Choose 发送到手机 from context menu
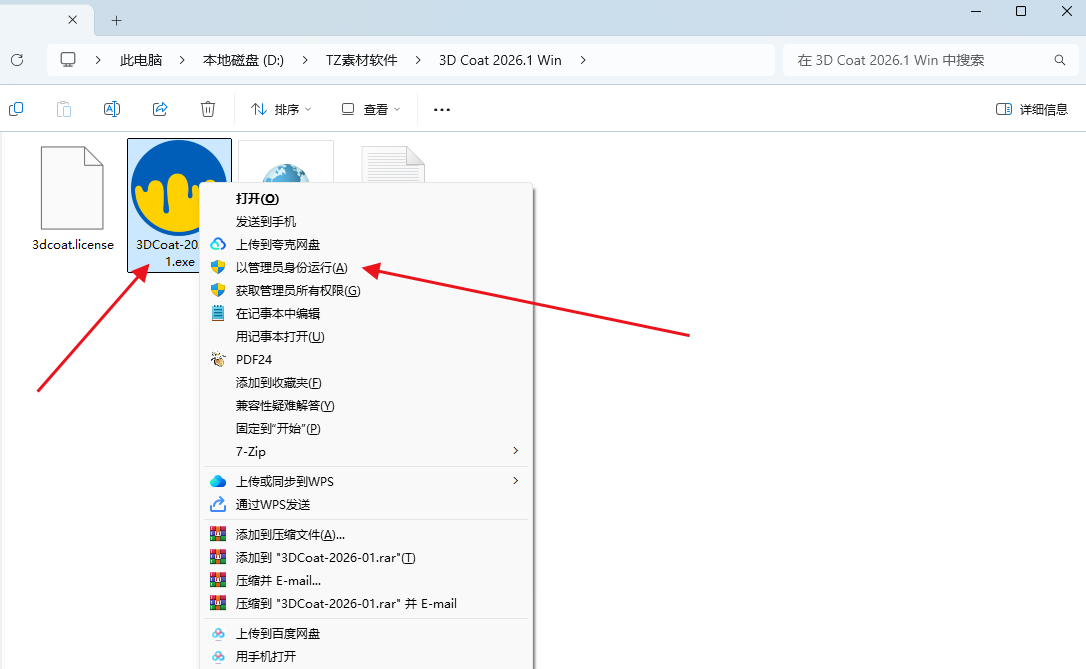The image size is (1086, 669). pos(367,222)
